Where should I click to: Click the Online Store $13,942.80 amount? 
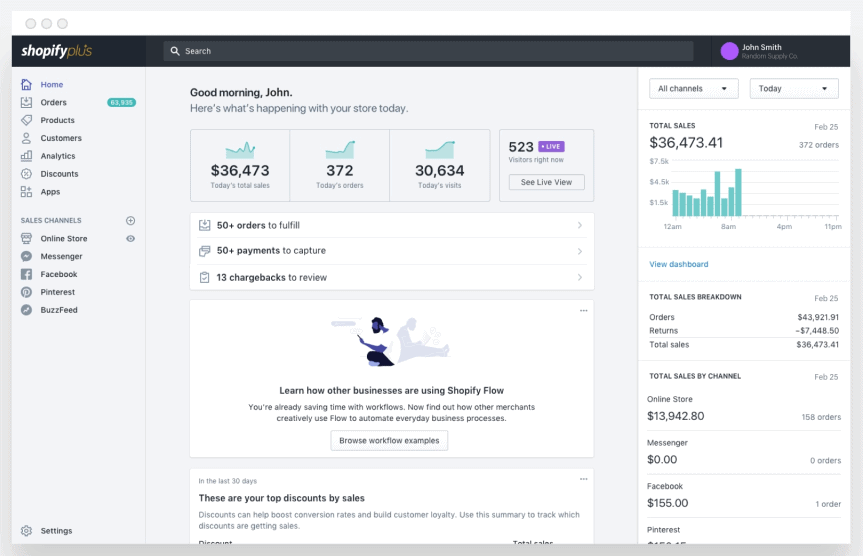point(675,416)
